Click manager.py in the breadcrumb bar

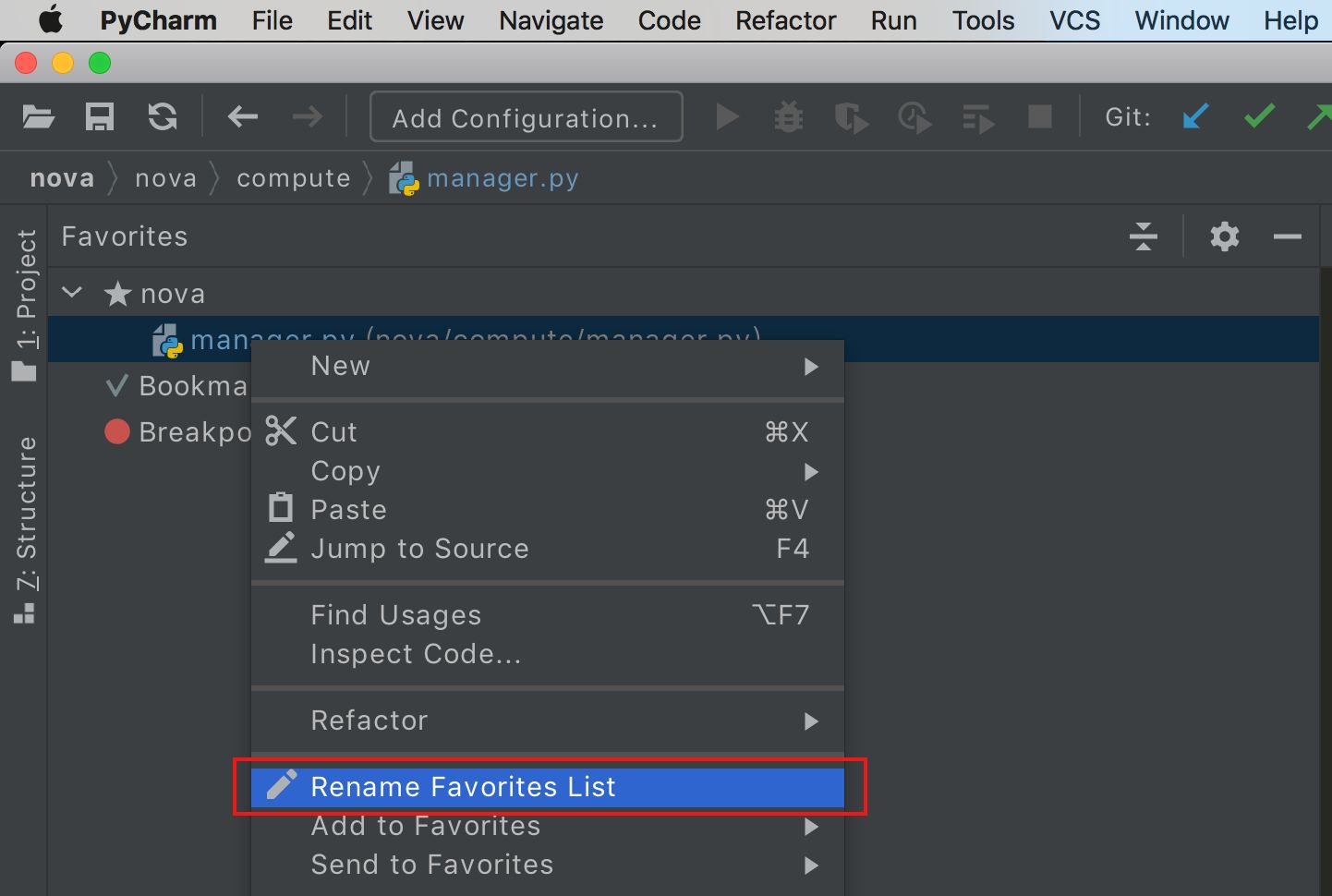tap(502, 178)
